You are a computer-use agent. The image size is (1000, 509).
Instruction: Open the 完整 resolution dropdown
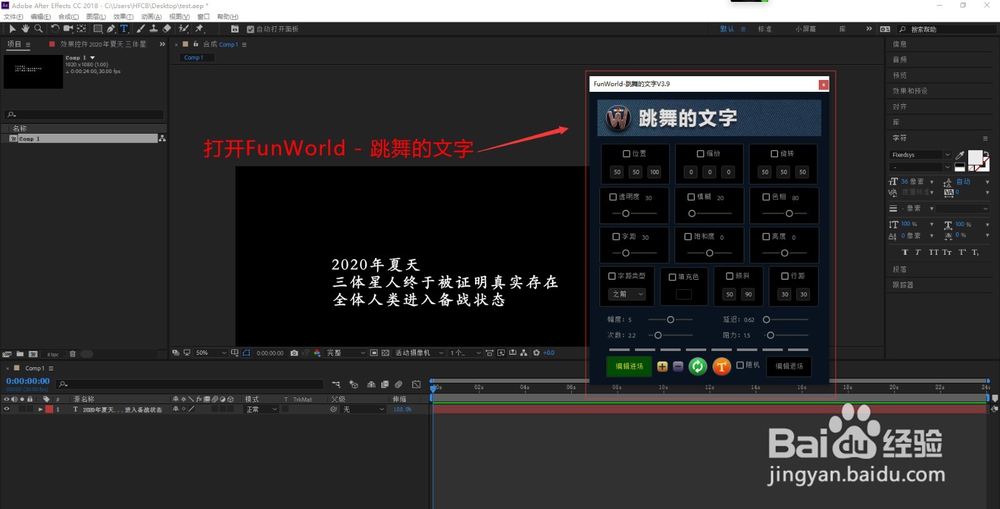[346, 353]
